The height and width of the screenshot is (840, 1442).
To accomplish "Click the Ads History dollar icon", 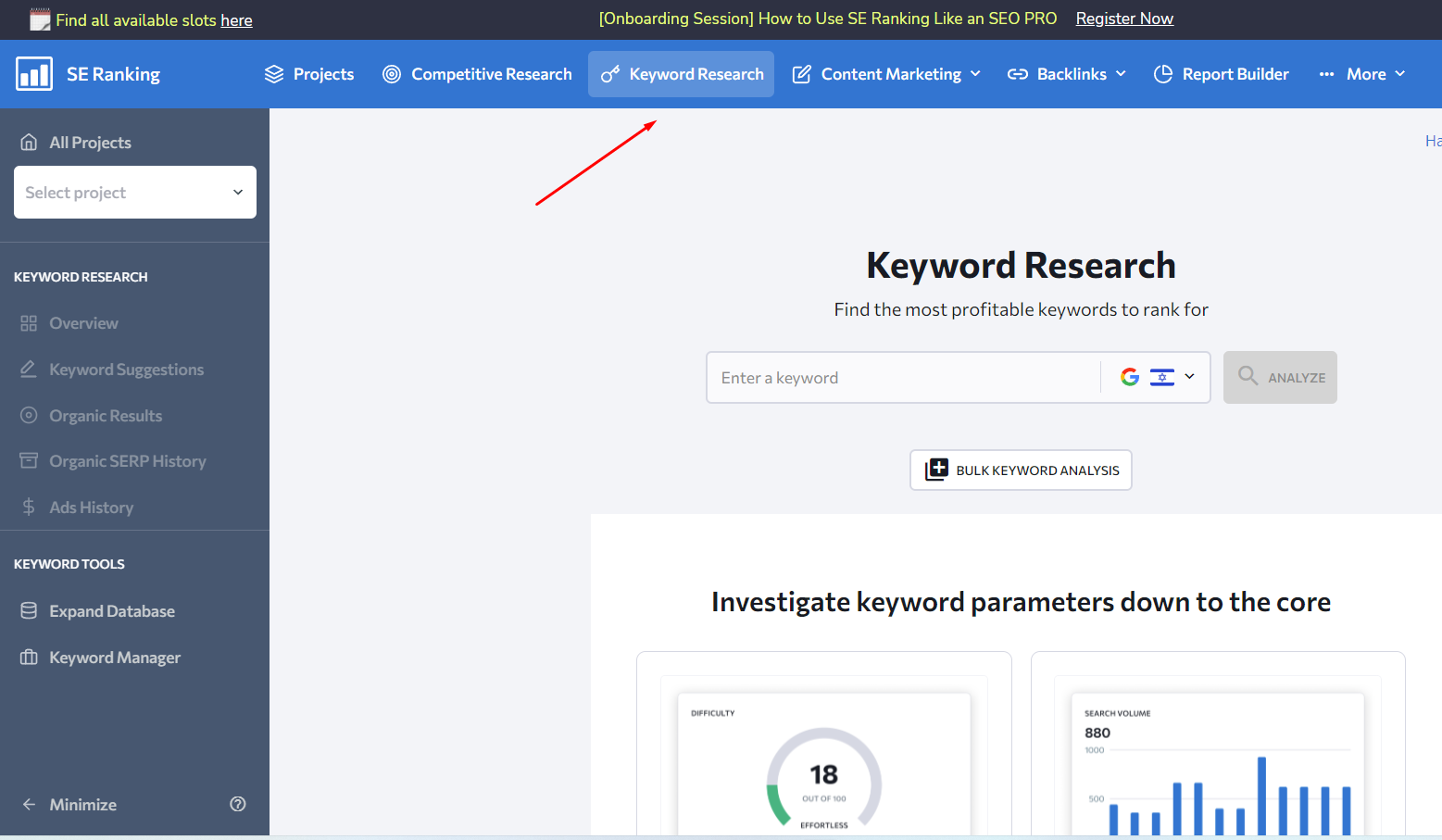I will click(x=29, y=507).
